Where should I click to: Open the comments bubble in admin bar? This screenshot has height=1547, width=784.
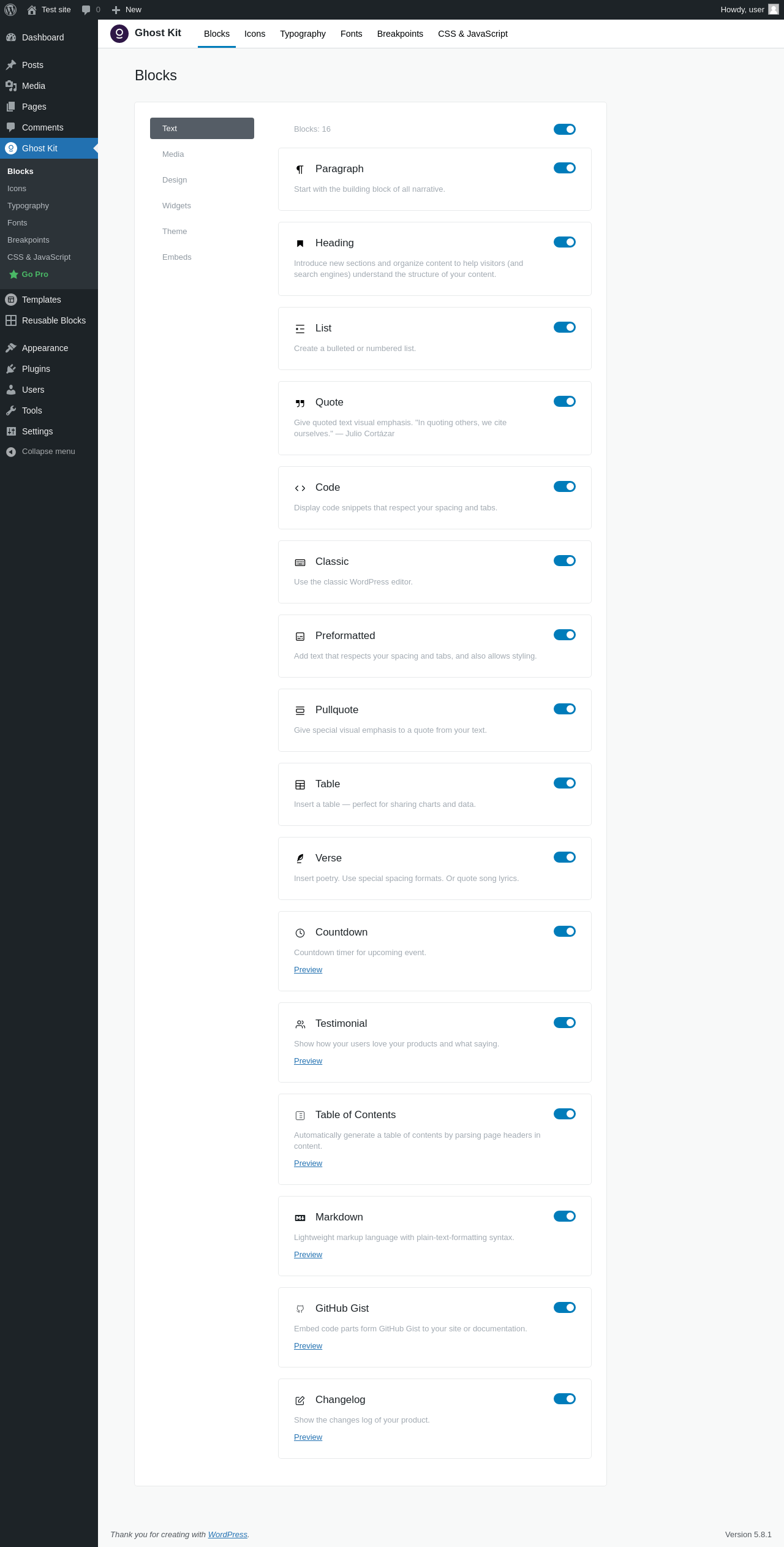click(x=86, y=10)
